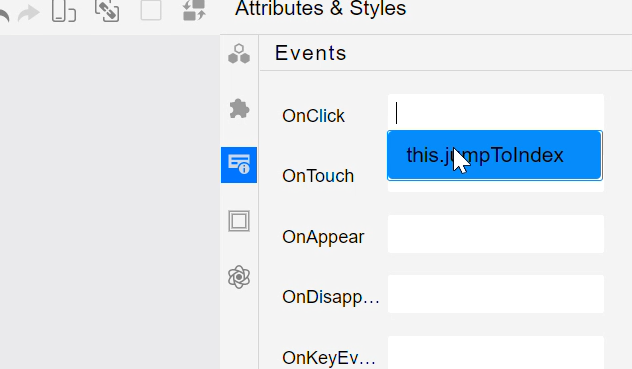
Task: Click inside the OnClick input field
Action: [496, 113]
